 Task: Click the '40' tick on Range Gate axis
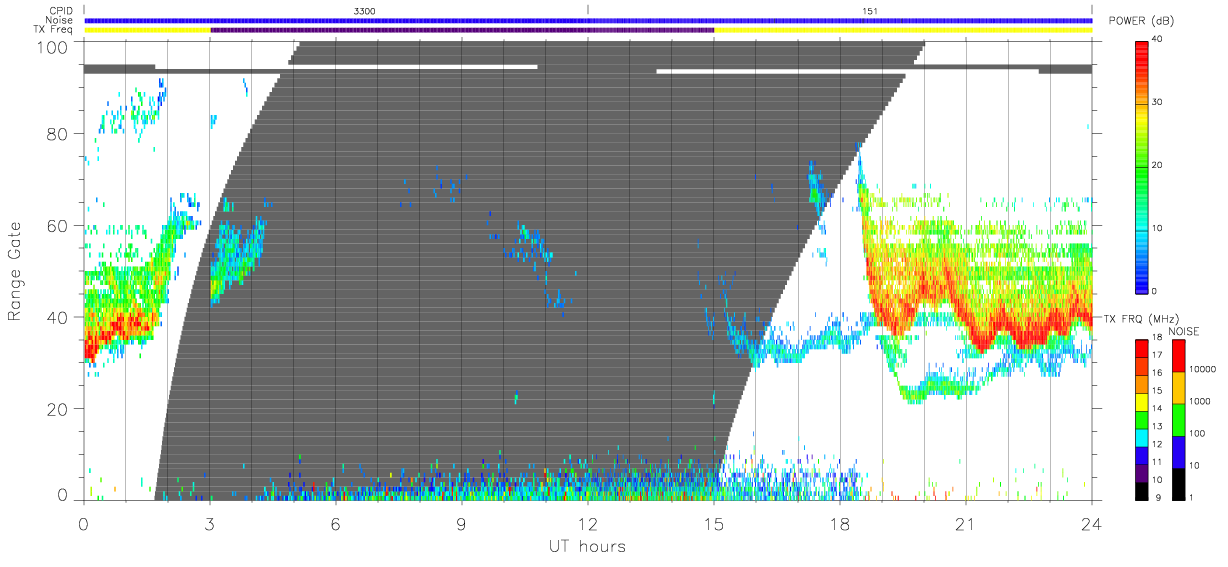(x=58, y=317)
